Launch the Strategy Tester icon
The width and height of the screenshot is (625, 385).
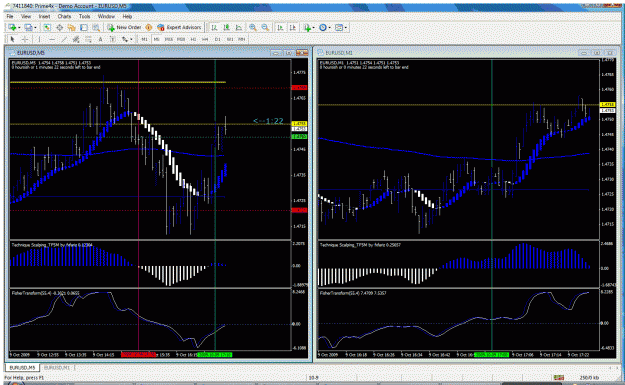click(96, 27)
